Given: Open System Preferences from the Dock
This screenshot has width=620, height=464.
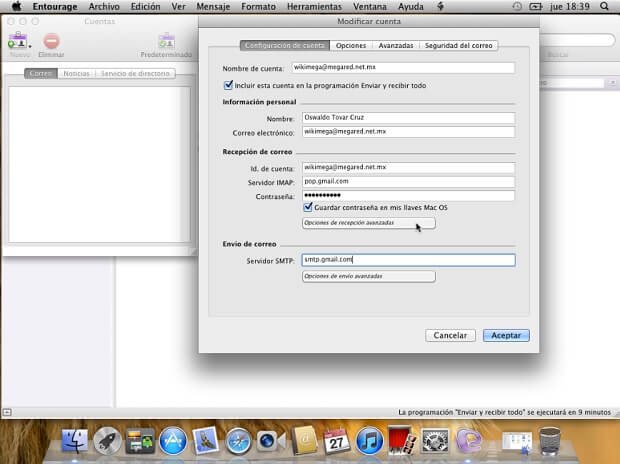Looking at the screenshot, I should coord(435,440).
